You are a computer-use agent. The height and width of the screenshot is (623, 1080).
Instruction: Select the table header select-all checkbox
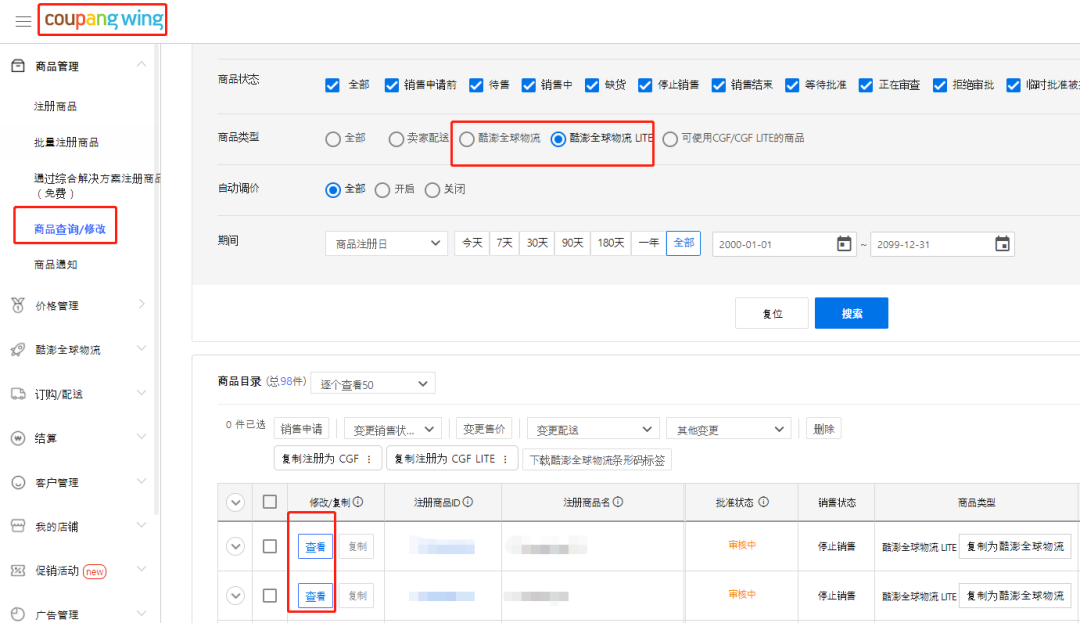click(270, 502)
